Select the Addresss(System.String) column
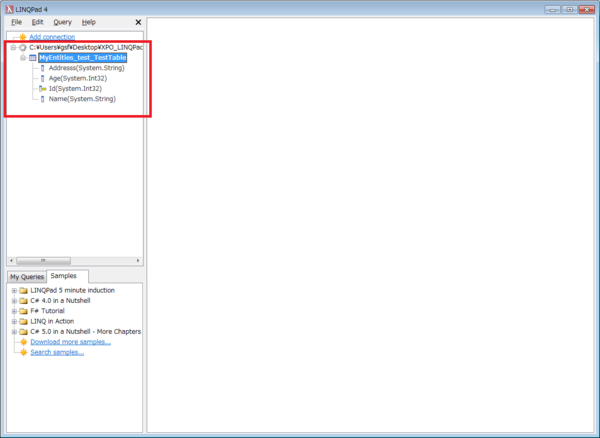The width and height of the screenshot is (600, 438). point(86,68)
